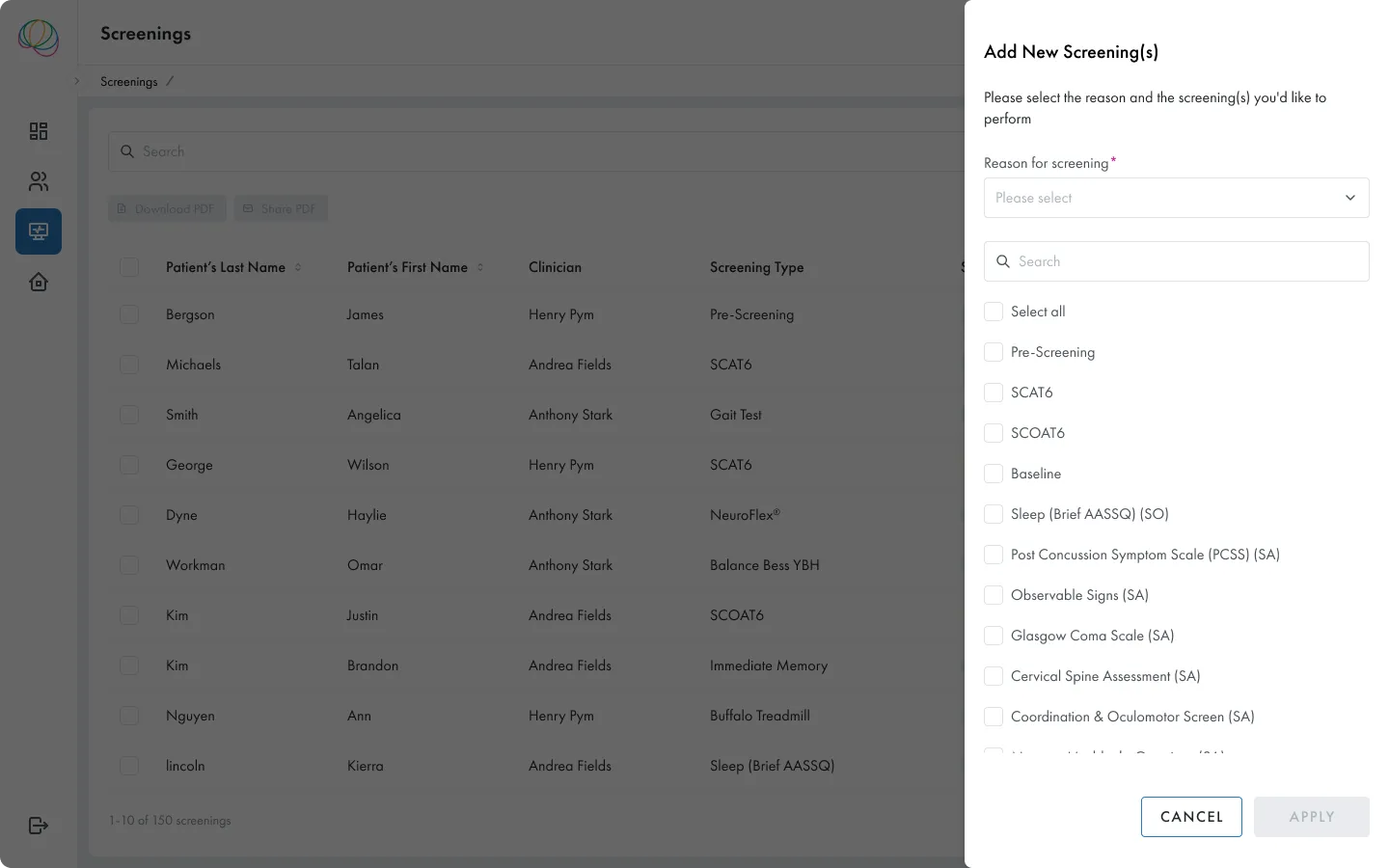
Task: Click the Screening Type column header
Action: pyautogui.click(x=756, y=267)
